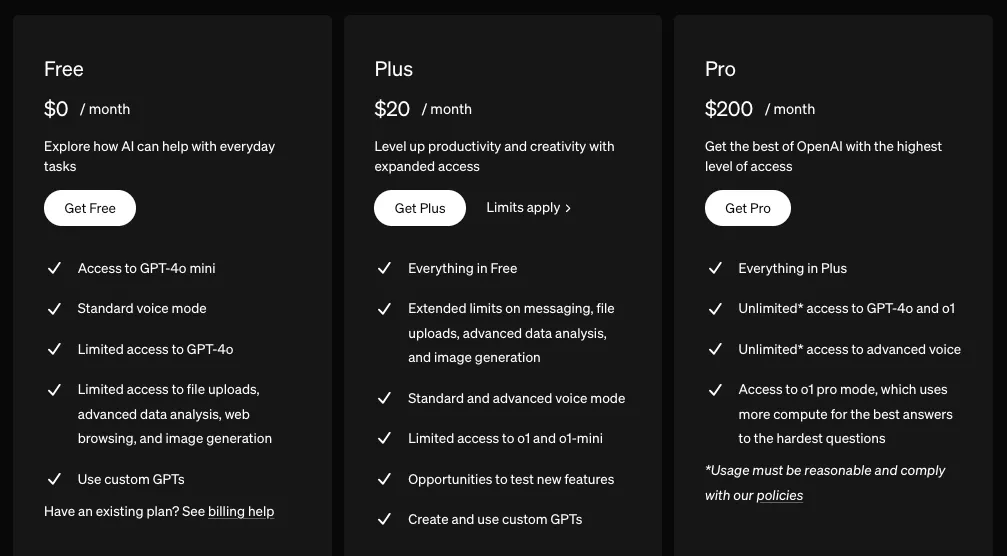Viewport: 1007px width, 556px height.
Task: Click checkmark beside Everything in Plus
Action: point(715,268)
